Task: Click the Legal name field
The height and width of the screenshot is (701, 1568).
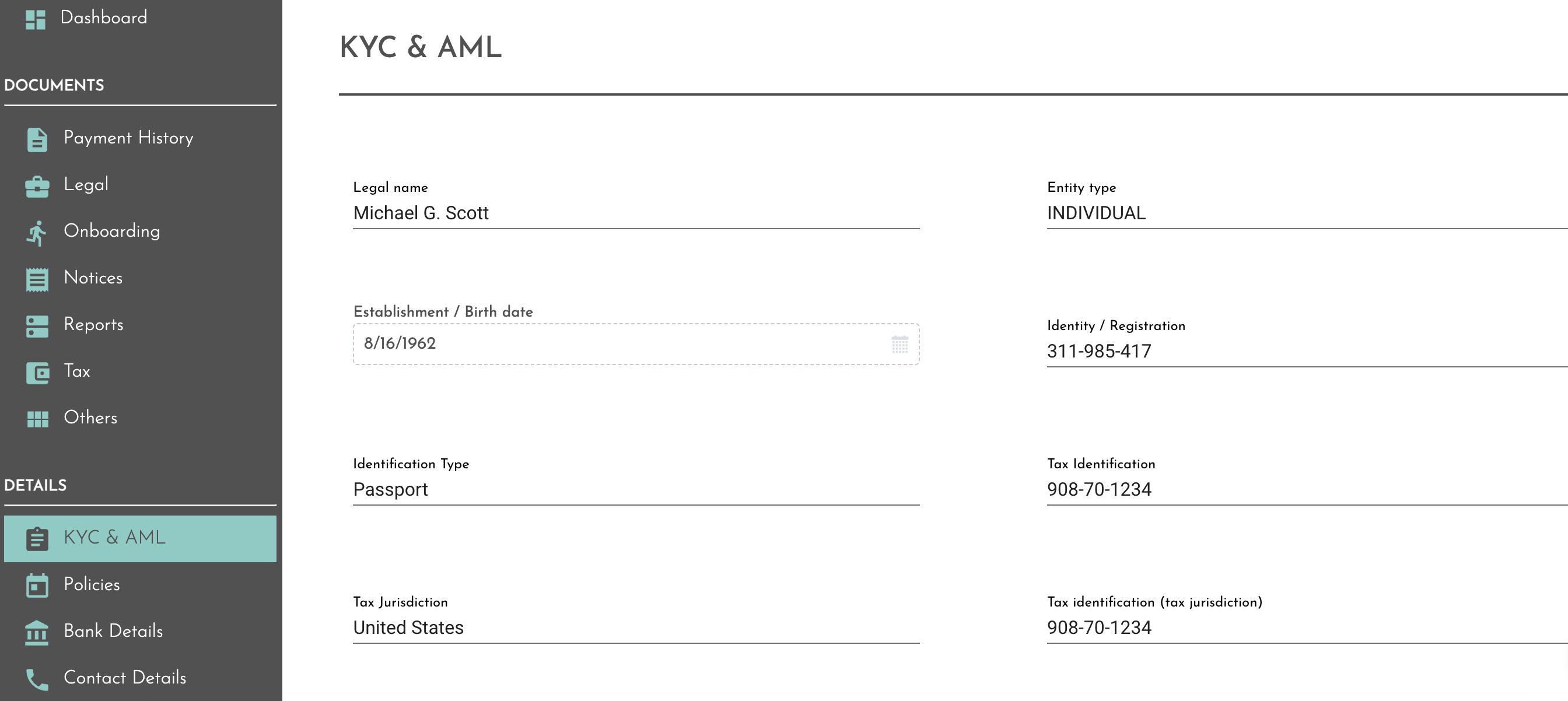Action: [x=635, y=213]
